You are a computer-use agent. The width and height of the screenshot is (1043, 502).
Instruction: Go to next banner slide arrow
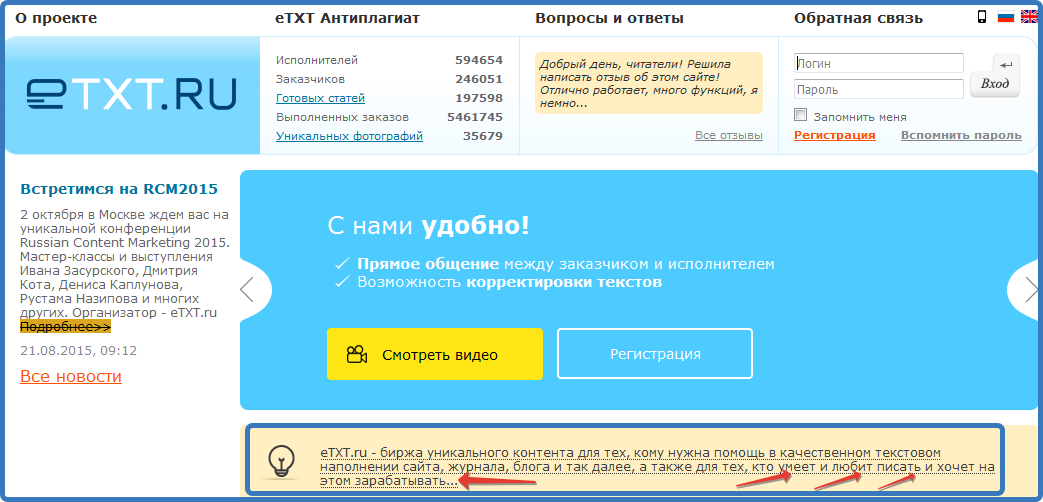1032,289
